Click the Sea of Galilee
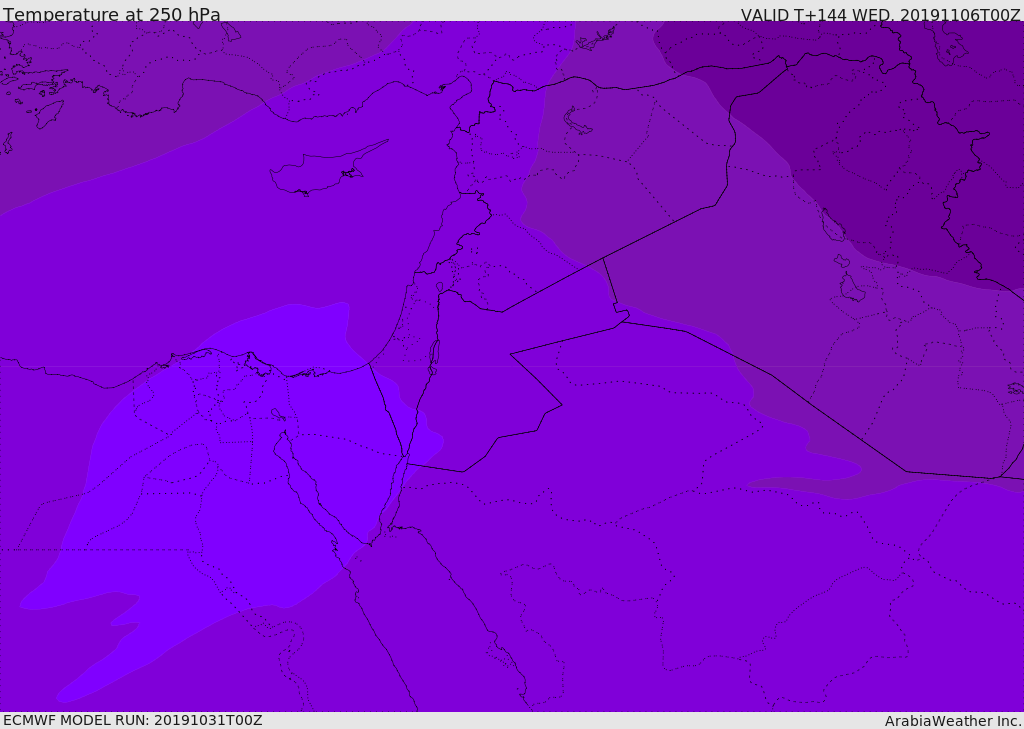The image size is (1024, 729). (439, 287)
